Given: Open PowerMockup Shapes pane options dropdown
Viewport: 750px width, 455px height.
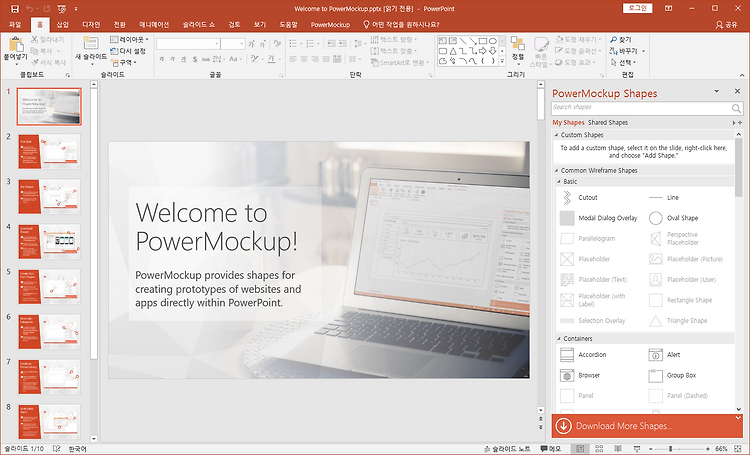Looking at the screenshot, I should click(x=717, y=91).
